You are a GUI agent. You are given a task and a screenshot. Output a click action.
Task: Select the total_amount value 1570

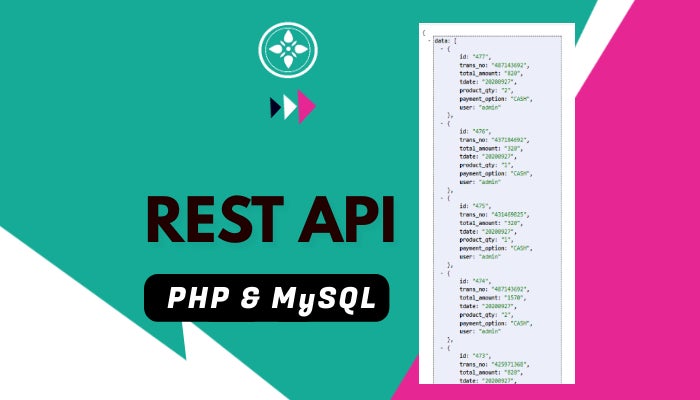point(517,296)
